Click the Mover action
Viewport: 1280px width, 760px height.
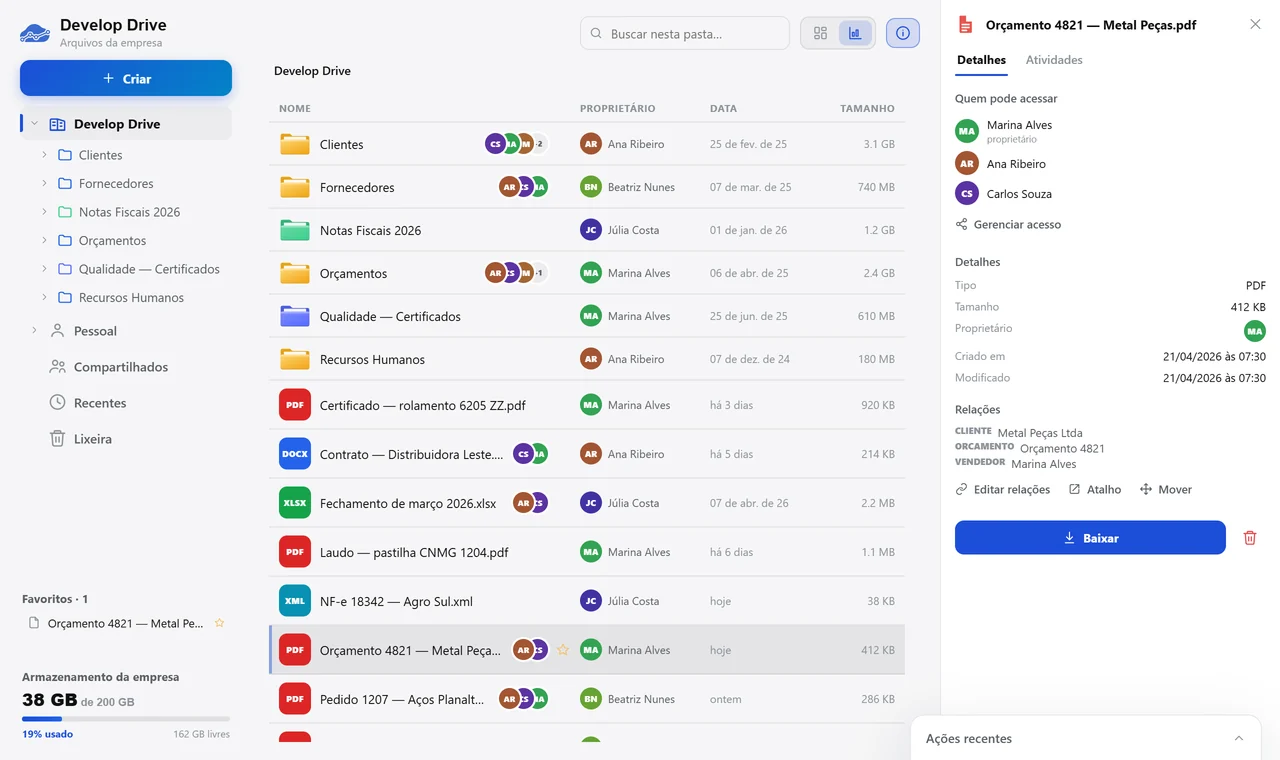tap(1166, 489)
